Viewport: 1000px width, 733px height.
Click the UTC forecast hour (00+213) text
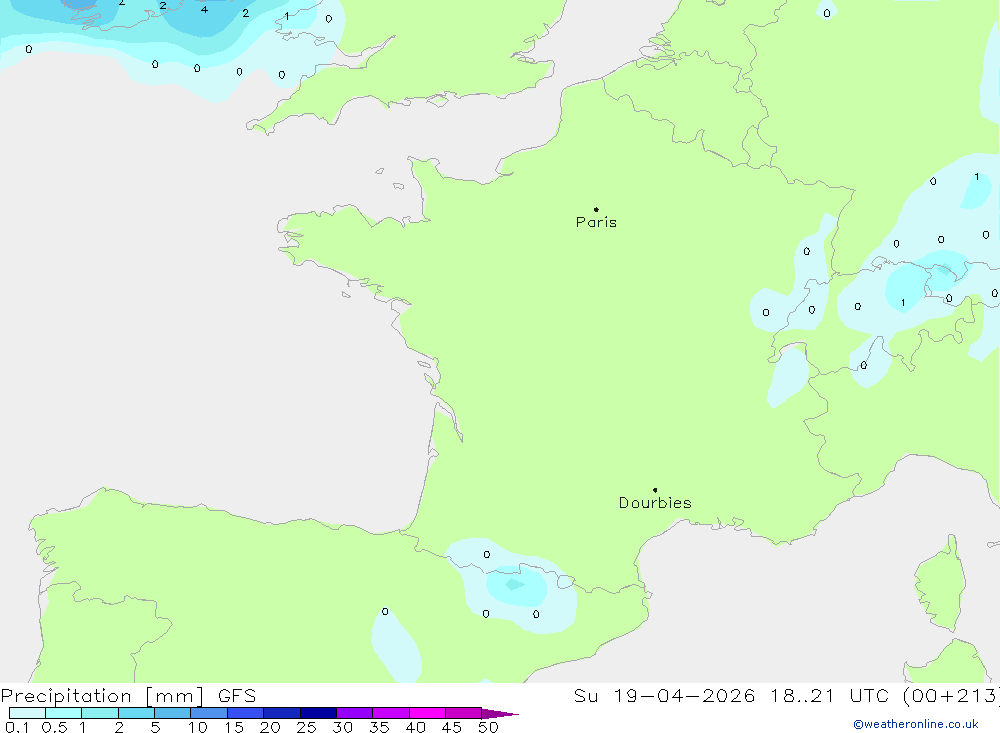point(951,695)
